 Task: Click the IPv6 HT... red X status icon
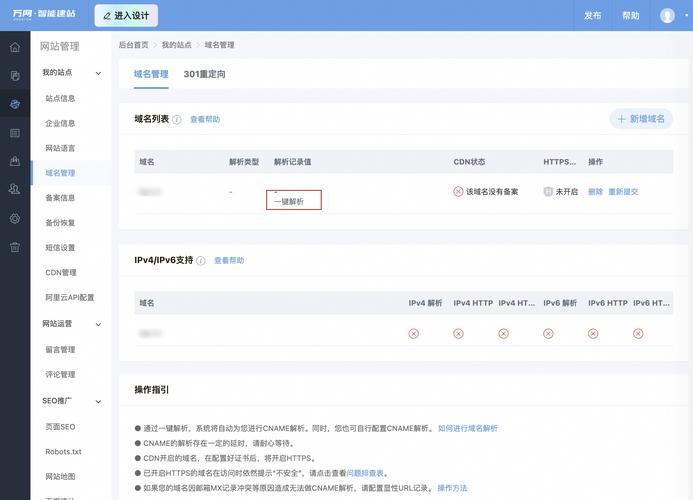click(638, 333)
